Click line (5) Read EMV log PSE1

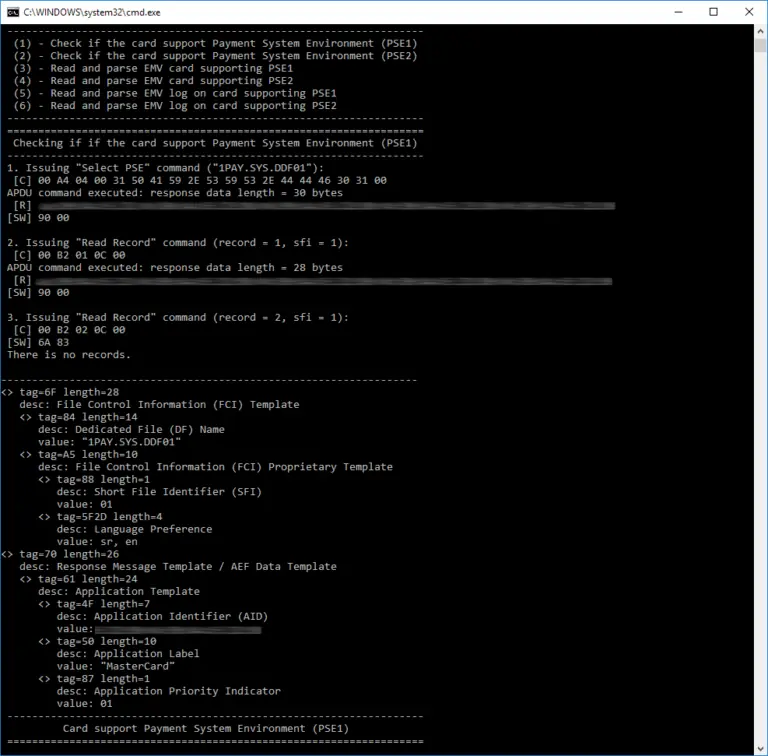point(175,94)
